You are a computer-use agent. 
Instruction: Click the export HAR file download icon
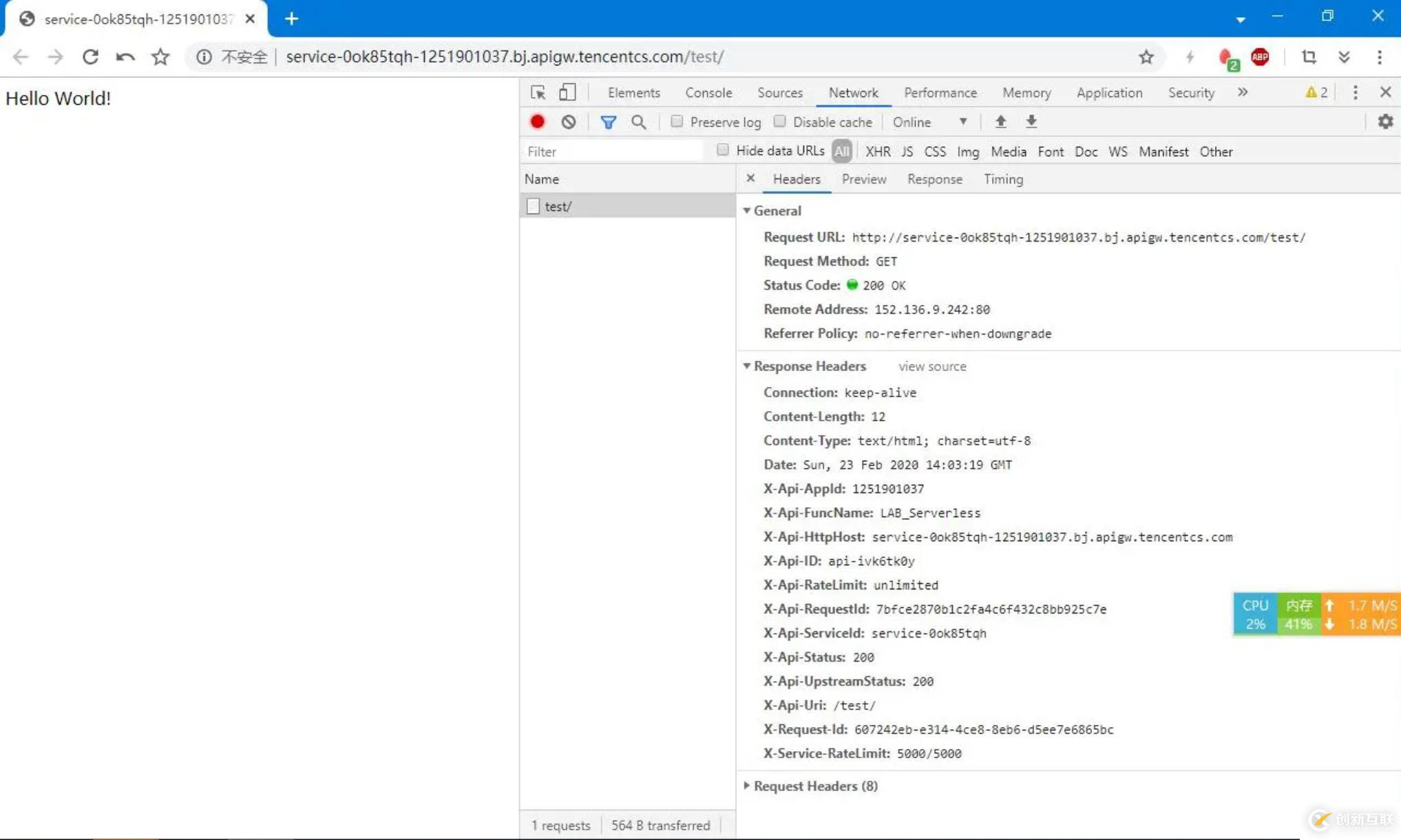point(1033,121)
